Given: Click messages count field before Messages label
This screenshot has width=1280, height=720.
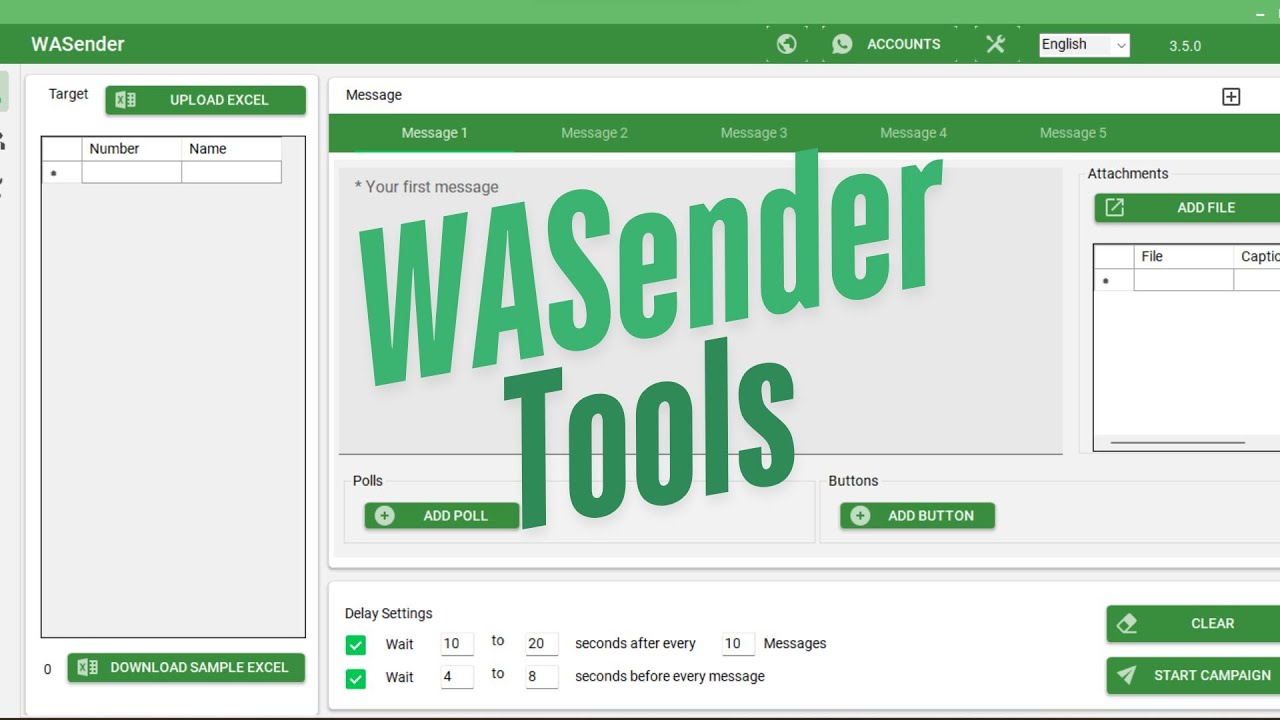Looking at the screenshot, I should (x=738, y=644).
